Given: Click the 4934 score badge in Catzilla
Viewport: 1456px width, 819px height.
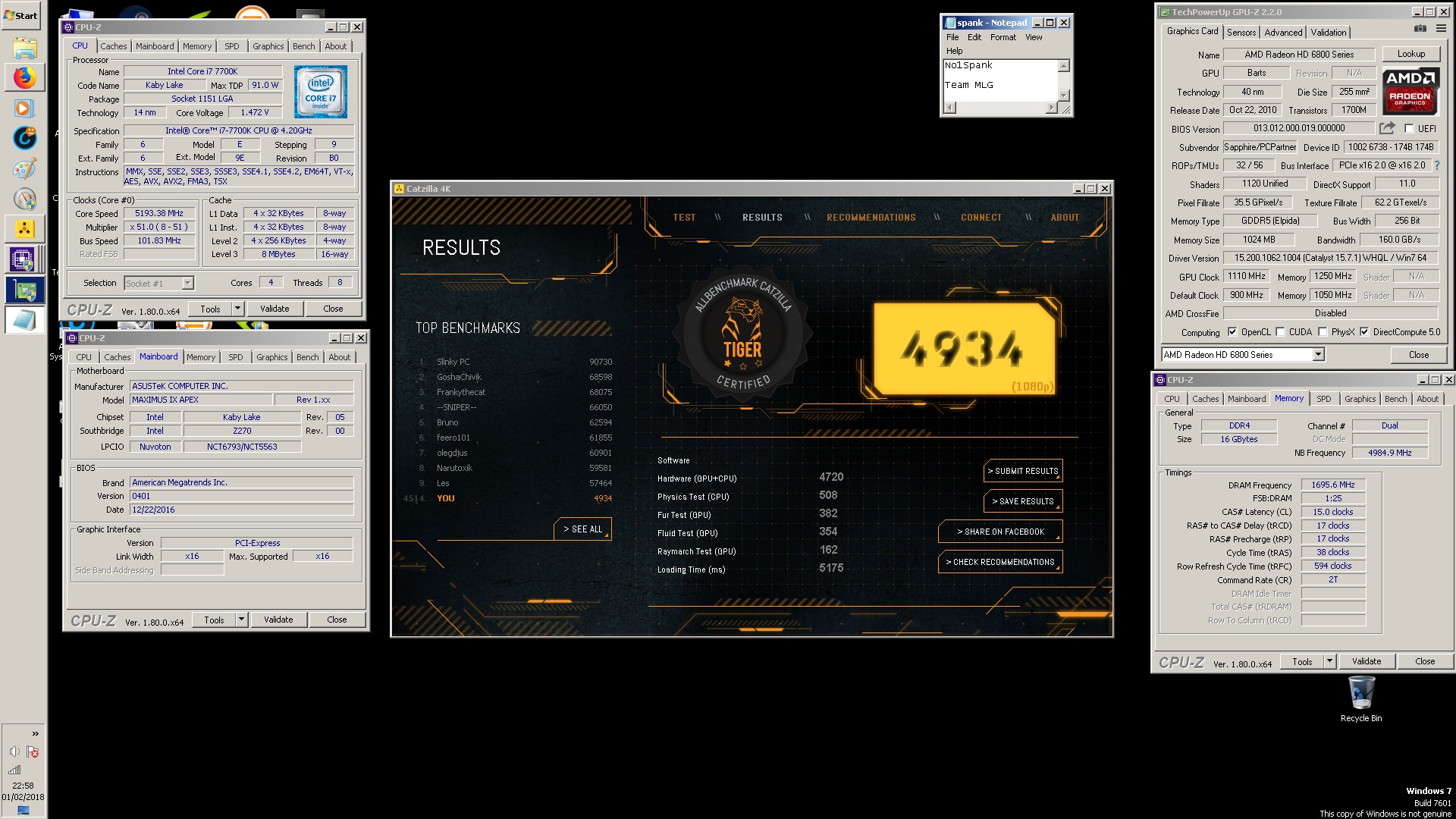Looking at the screenshot, I should pos(963,350).
